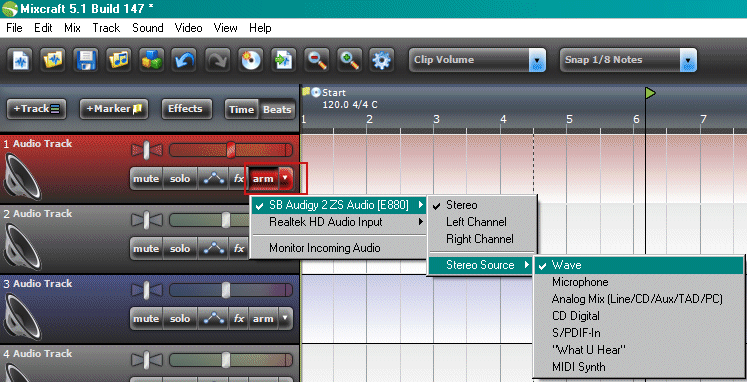Click the grayed redo arrow icon
747x382 pixels.
click(x=217, y=60)
